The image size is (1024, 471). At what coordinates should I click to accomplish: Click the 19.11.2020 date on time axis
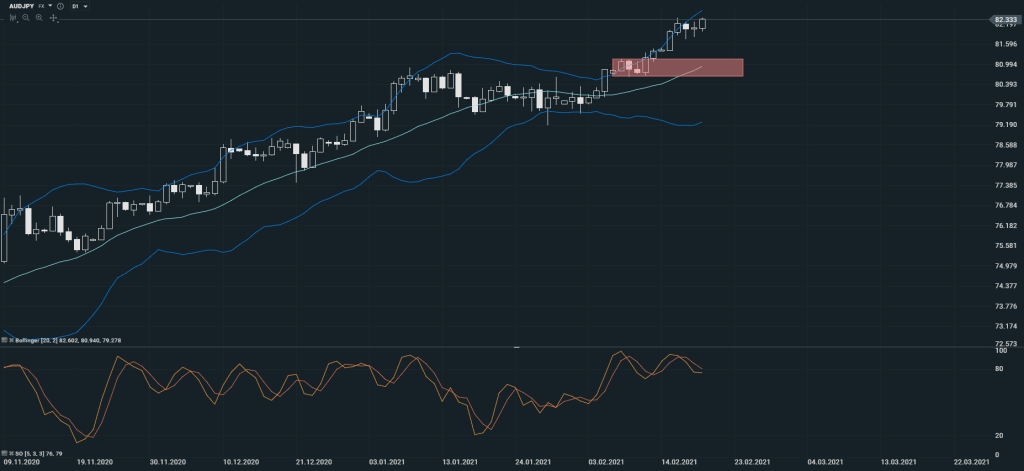94,461
